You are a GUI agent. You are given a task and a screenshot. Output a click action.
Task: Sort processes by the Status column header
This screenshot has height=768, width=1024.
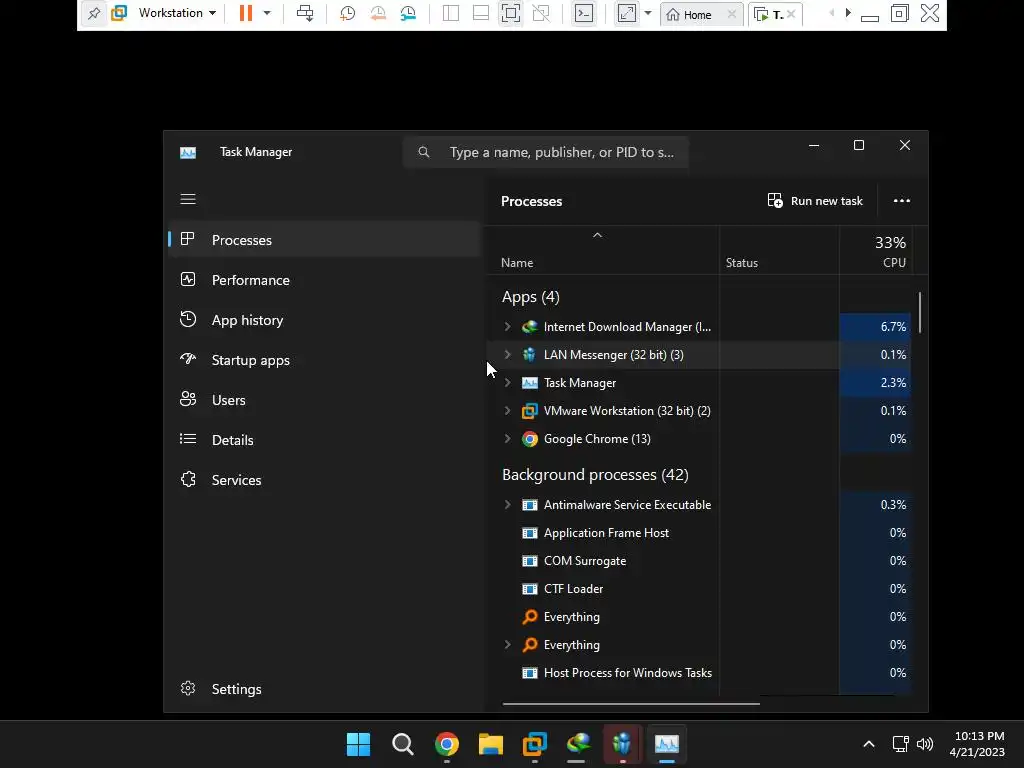tap(779, 251)
